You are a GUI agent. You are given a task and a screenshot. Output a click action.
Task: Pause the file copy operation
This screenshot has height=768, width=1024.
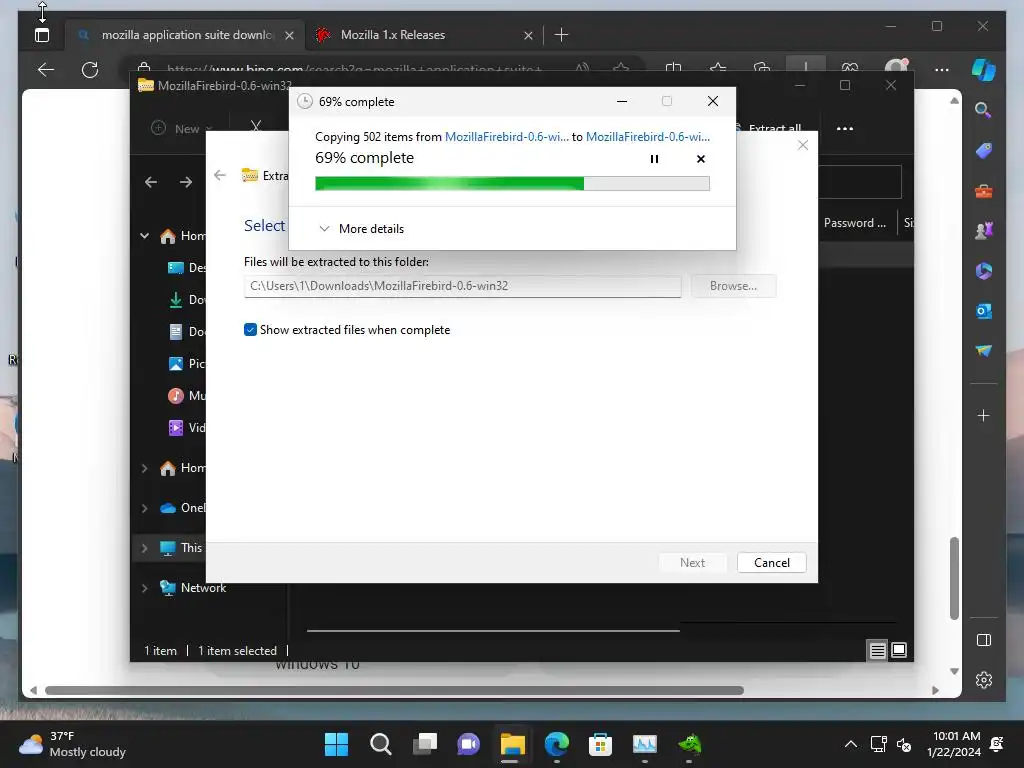pos(654,159)
